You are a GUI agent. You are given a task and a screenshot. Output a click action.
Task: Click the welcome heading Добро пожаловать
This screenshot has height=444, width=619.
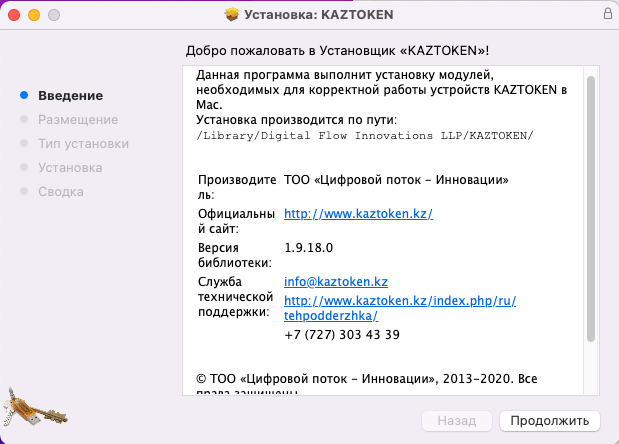(x=338, y=51)
